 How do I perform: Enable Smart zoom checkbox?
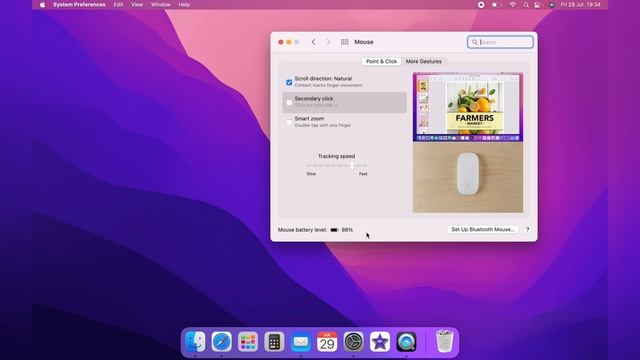point(289,122)
